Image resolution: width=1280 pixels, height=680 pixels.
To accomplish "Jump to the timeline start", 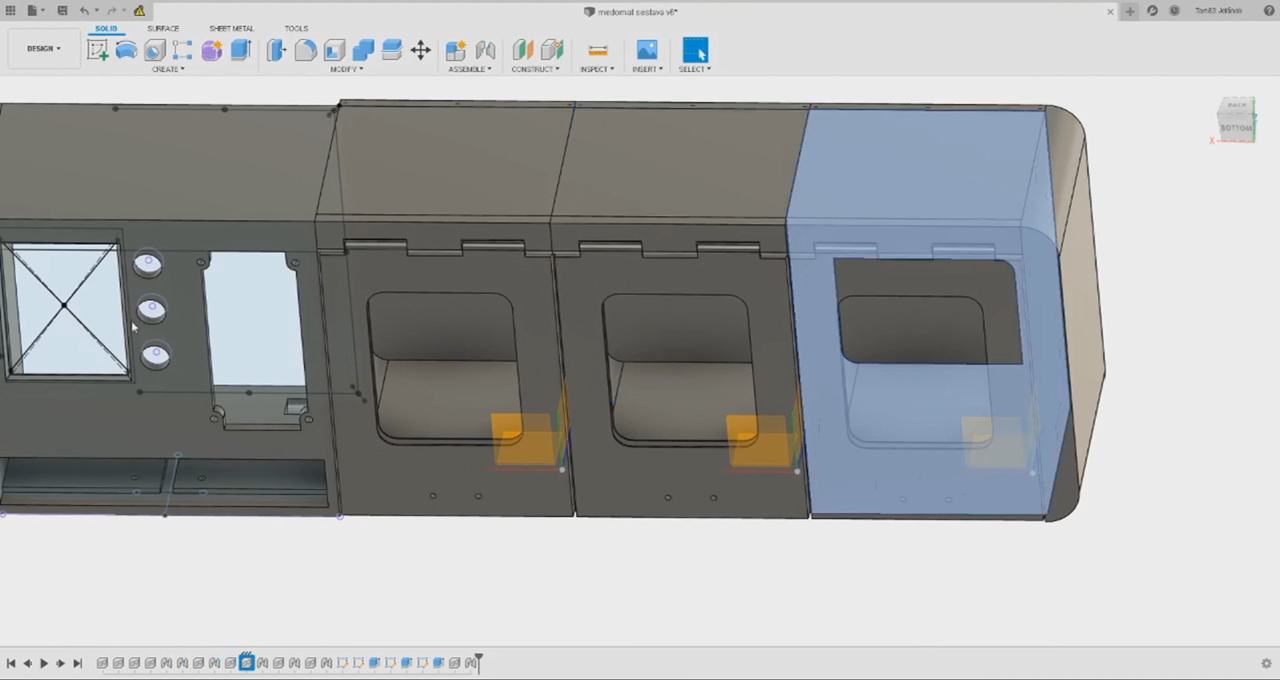I will 11,663.
